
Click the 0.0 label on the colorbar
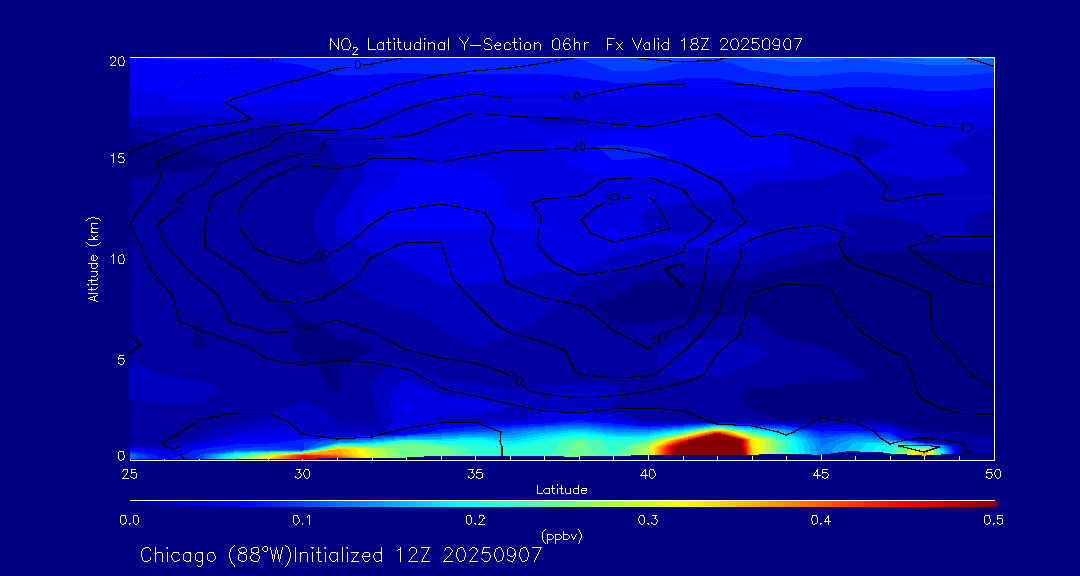(x=129, y=520)
